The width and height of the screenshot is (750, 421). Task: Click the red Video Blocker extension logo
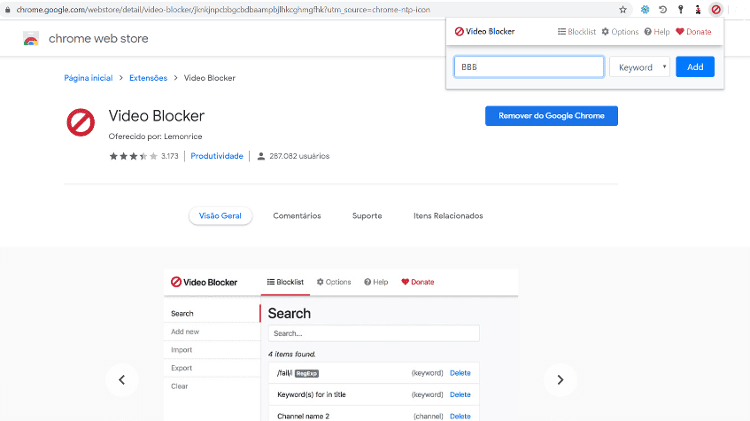coord(80,122)
